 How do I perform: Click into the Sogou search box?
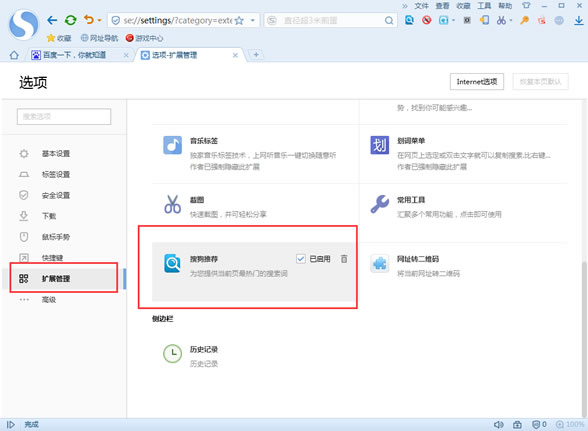(x=330, y=20)
